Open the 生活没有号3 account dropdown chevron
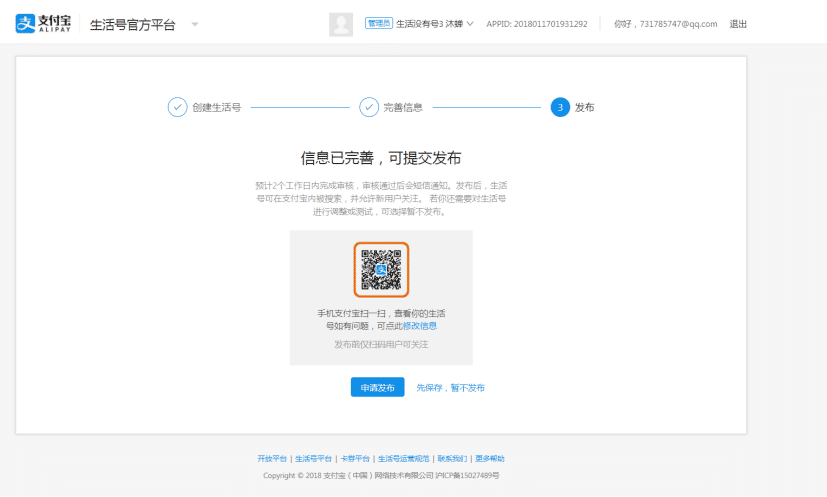This screenshot has width=827, height=497. click(x=470, y=24)
